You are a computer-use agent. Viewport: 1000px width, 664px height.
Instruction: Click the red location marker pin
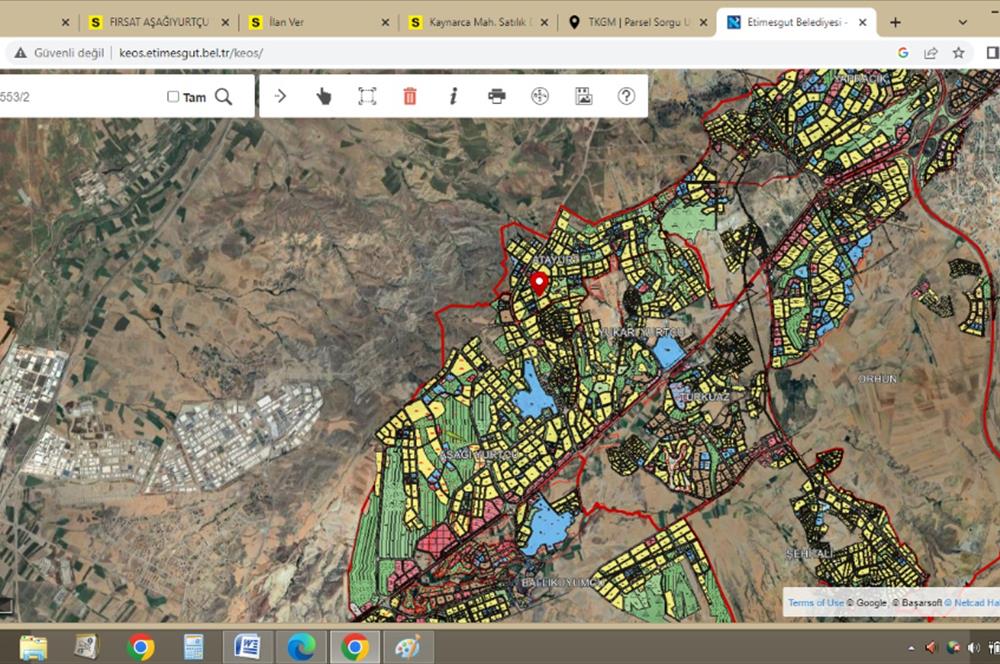tap(539, 282)
